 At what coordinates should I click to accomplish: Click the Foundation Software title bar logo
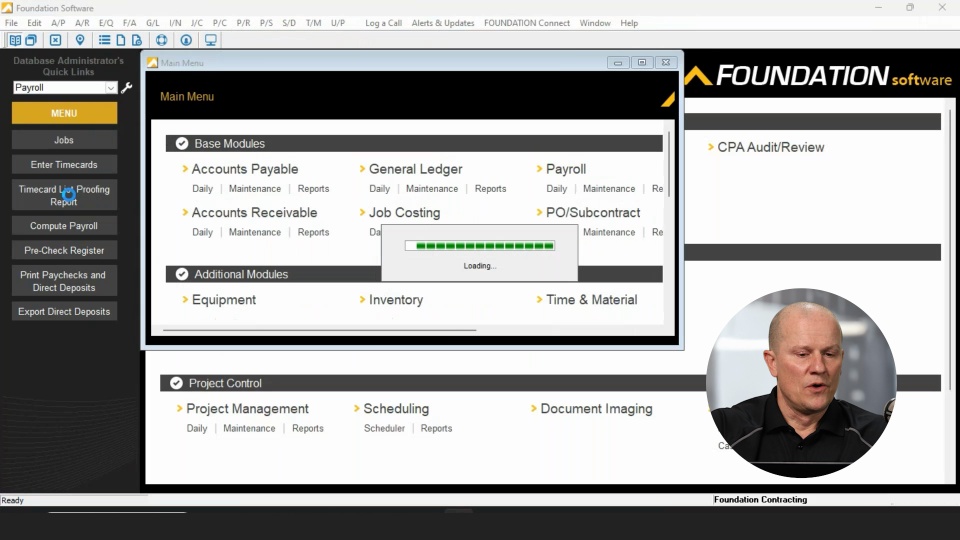(x=7, y=7)
